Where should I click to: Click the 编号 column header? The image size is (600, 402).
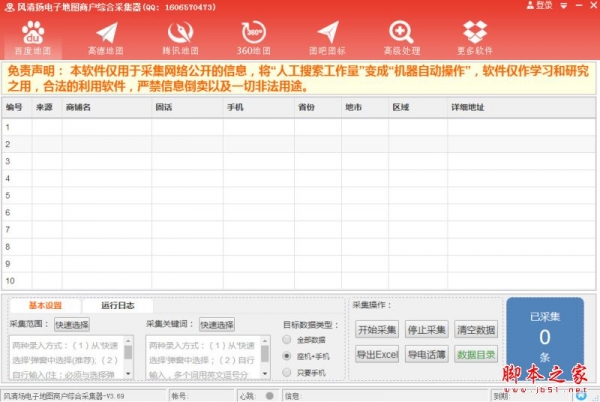point(17,107)
